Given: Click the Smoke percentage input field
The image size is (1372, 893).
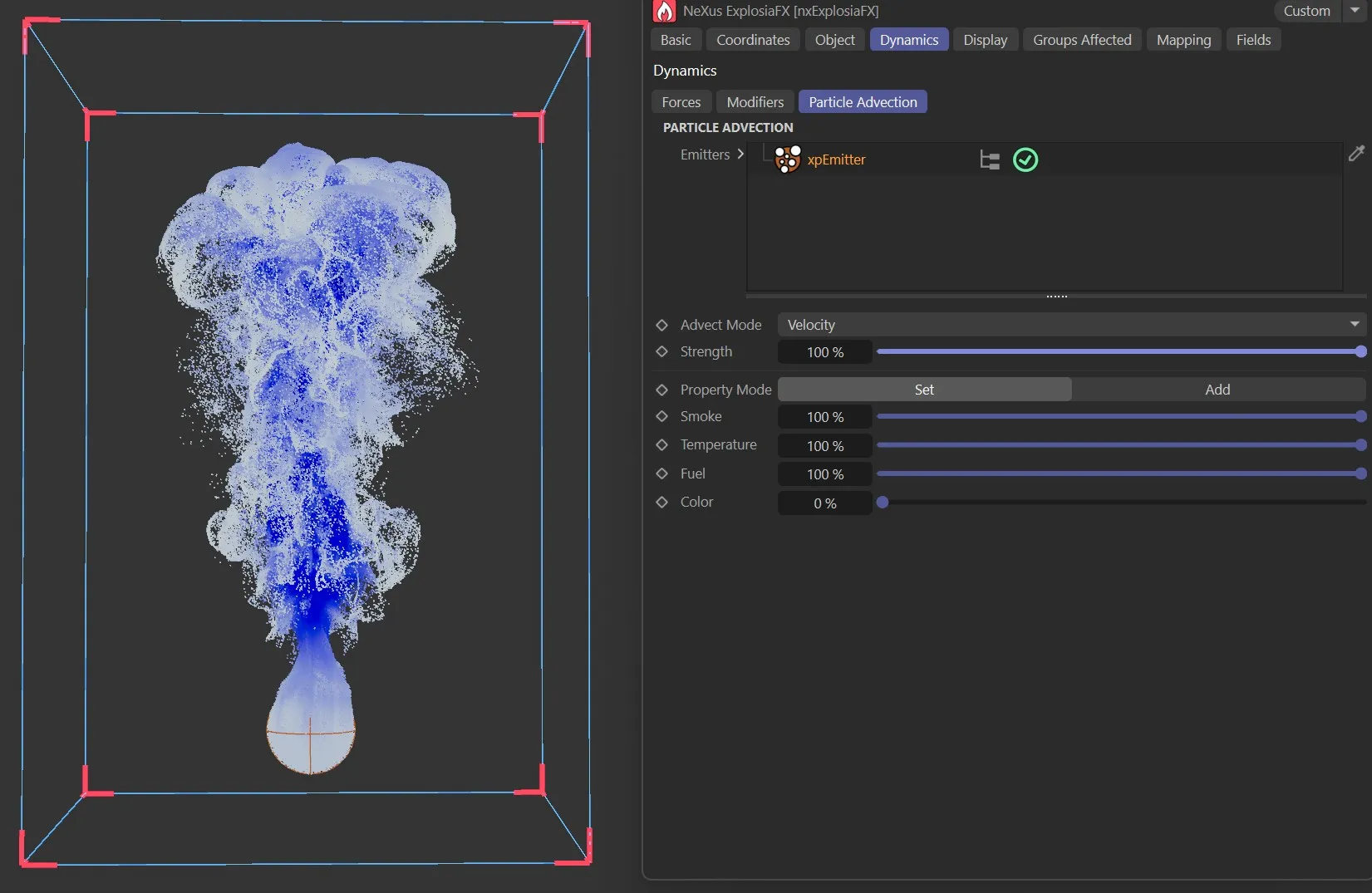Looking at the screenshot, I should (x=824, y=416).
